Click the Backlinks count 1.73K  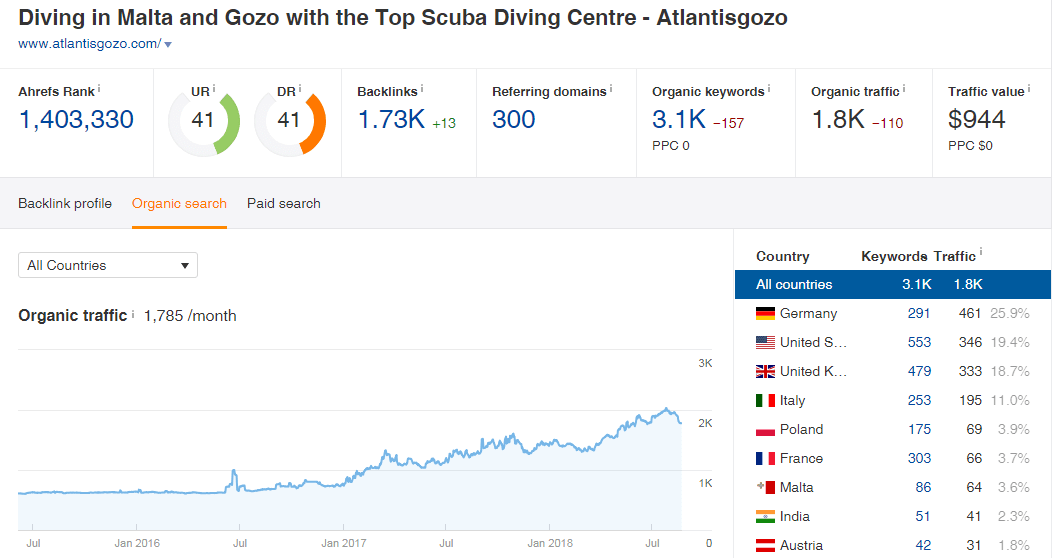[391, 119]
